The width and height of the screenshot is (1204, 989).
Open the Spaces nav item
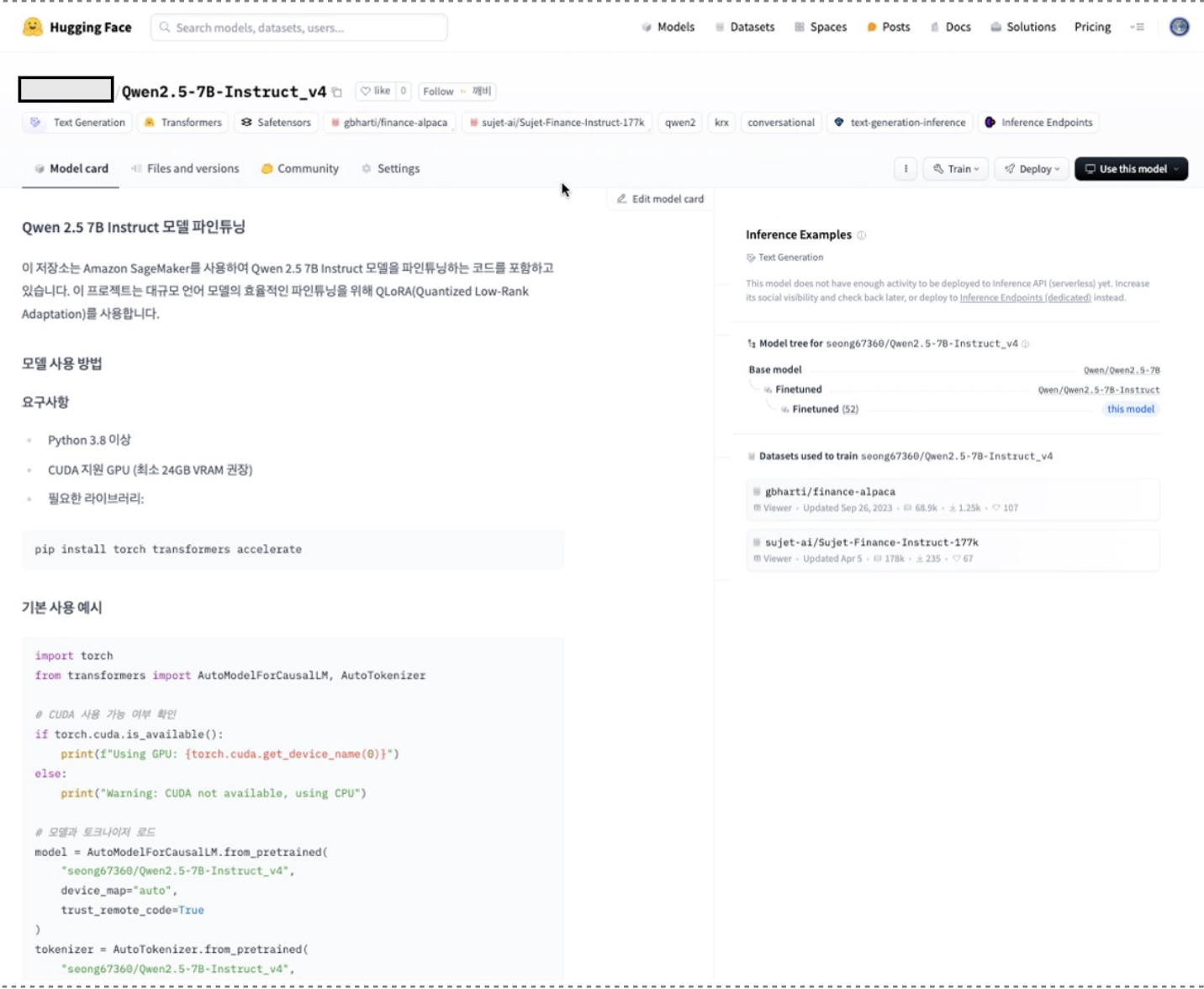(x=820, y=27)
